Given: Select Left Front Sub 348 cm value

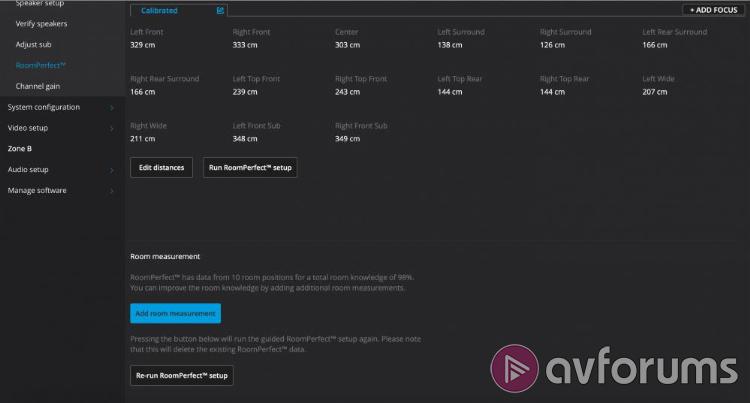Looking at the screenshot, I should coord(245,139).
